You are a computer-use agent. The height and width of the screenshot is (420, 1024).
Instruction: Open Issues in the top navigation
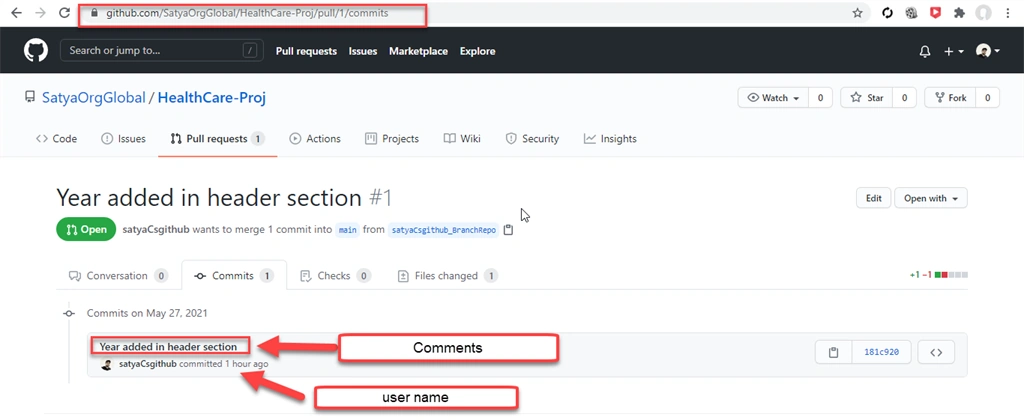362,51
